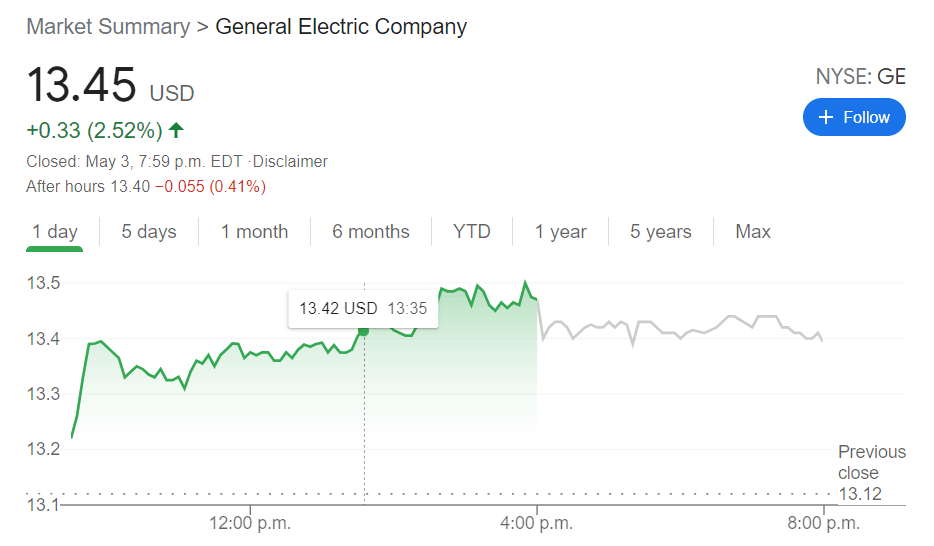The image size is (934, 546).
Task: Click the green chart data point marker
Action: coord(363,330)
